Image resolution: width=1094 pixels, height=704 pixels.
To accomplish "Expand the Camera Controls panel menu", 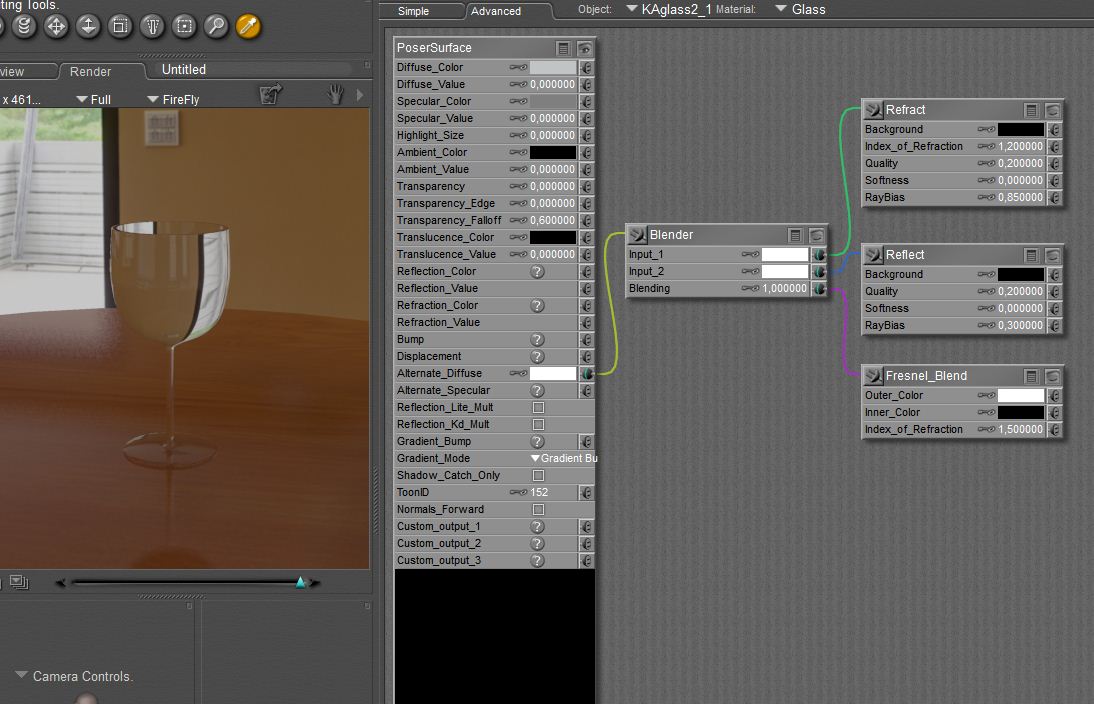I will coord(21,676).
